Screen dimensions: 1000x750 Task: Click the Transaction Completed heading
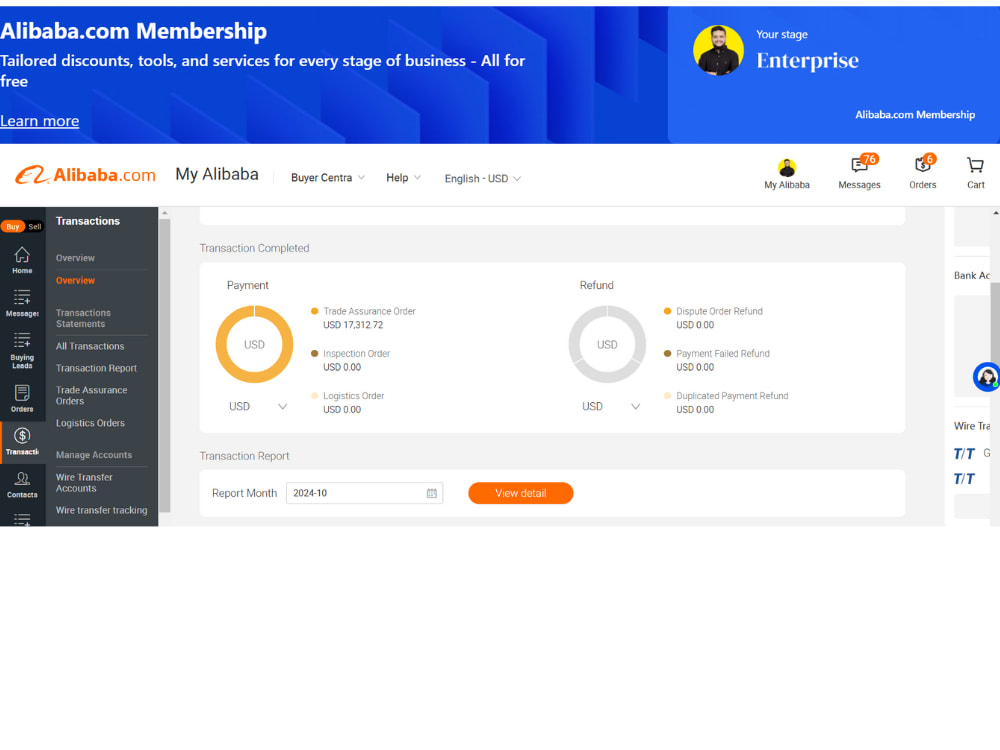pos(254,248)
